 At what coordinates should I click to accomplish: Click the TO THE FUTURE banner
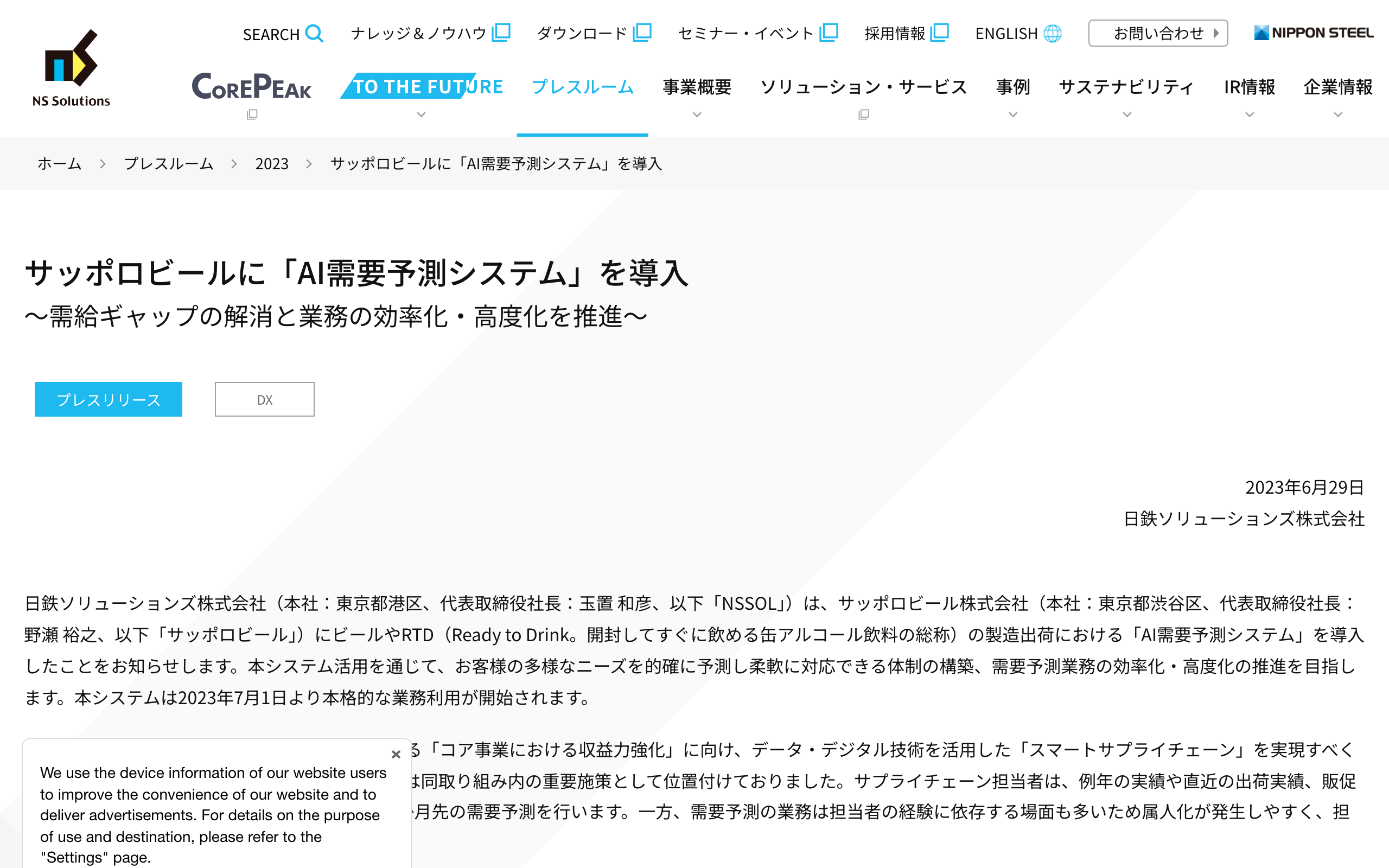pos(422,86)
